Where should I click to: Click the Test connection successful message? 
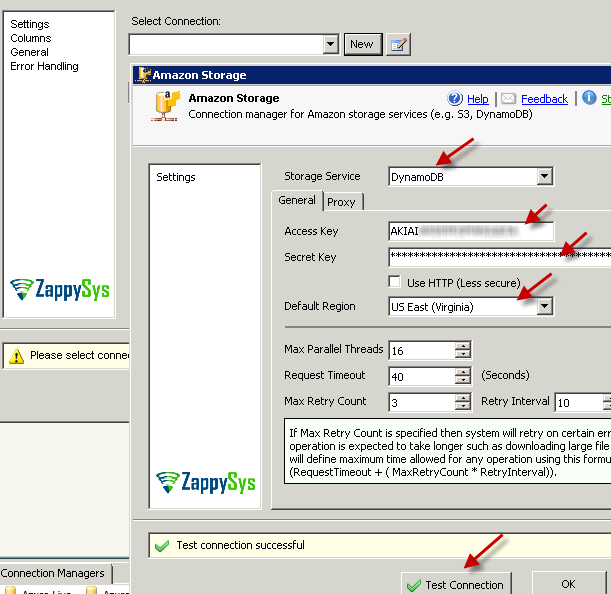point(240,545)
